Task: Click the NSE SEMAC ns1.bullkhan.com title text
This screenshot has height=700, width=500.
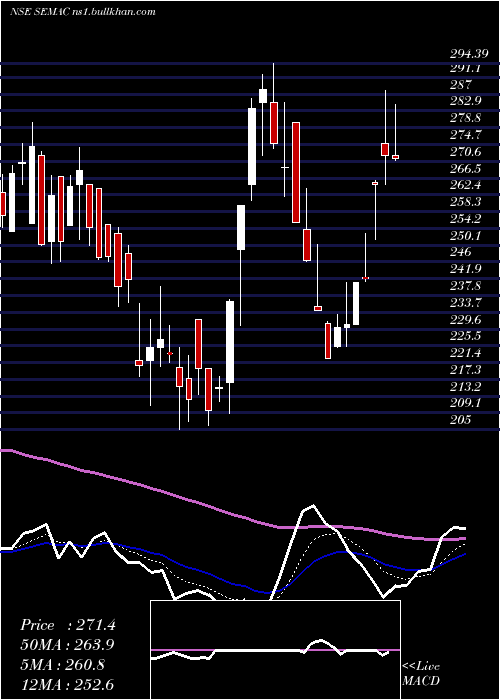Action: coord(83,12)
